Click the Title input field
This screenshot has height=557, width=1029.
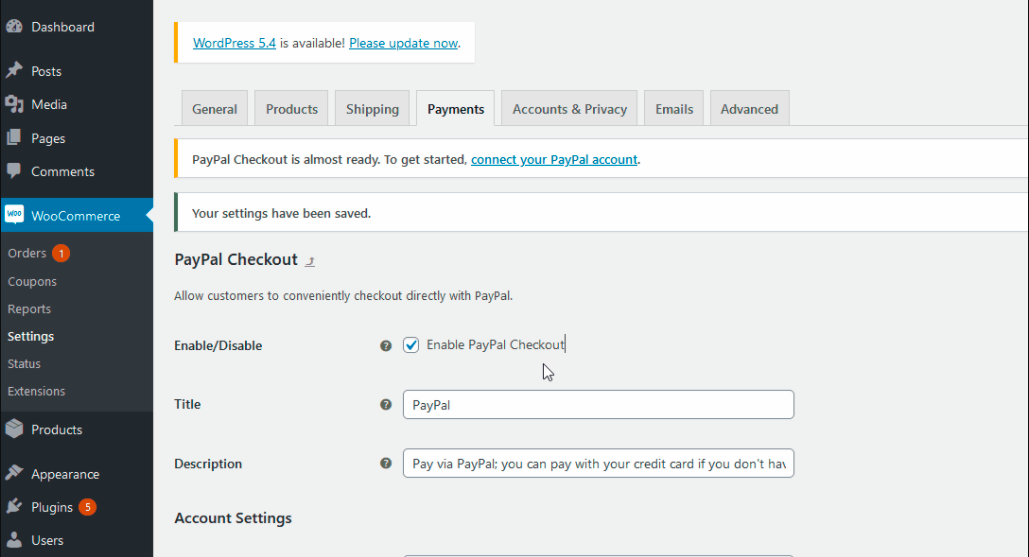(x=598, y=405)
